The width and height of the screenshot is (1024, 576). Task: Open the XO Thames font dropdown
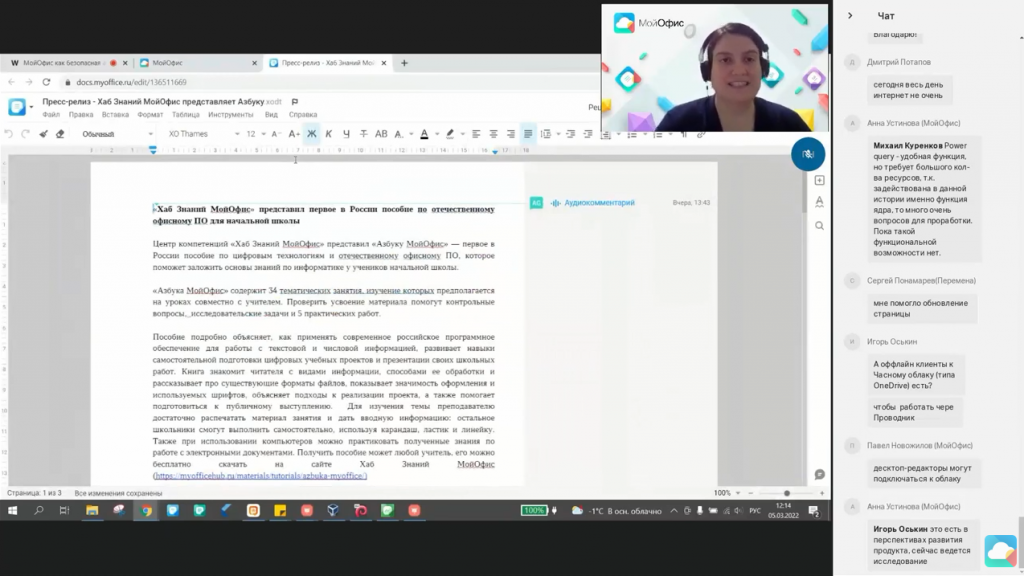(x=204, y=134)
